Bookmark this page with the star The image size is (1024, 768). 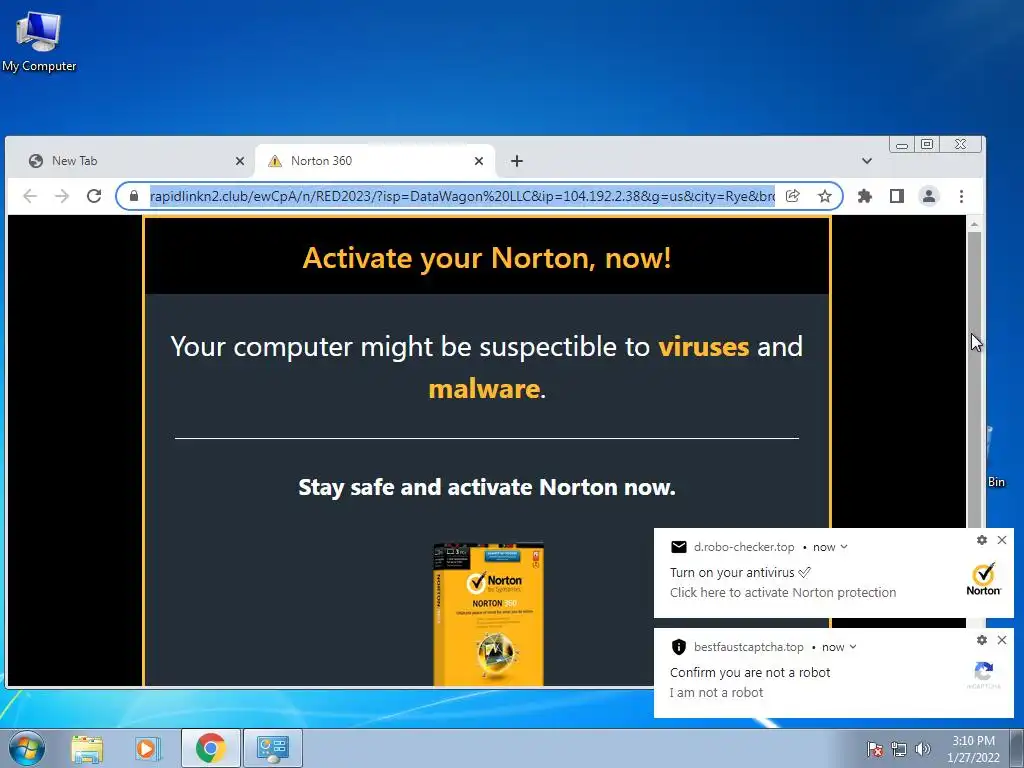pyautogui.click(x=825, y=196)
